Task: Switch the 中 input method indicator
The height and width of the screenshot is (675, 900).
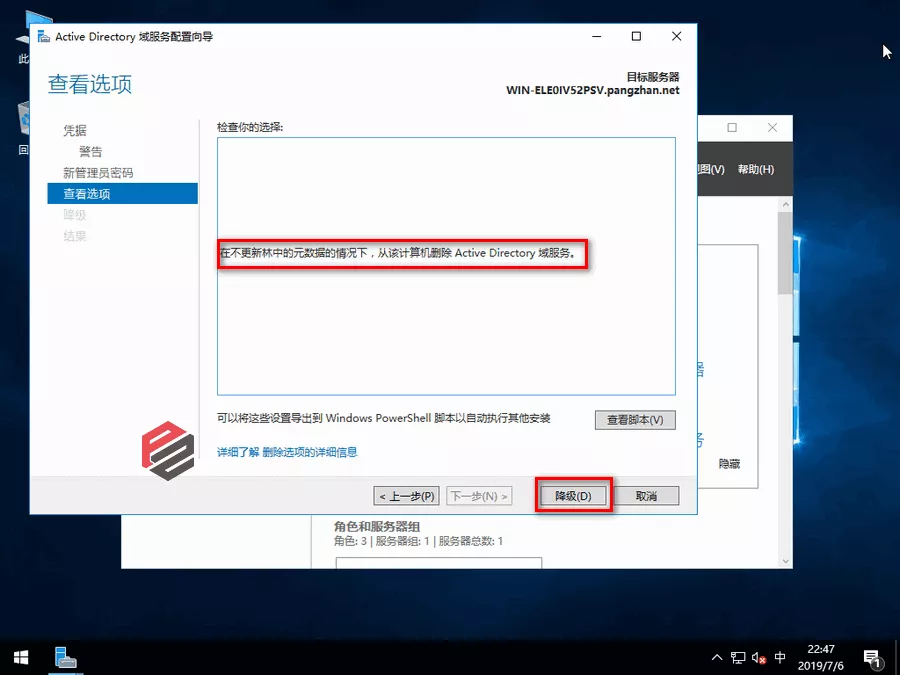Action: click(781, 657)
